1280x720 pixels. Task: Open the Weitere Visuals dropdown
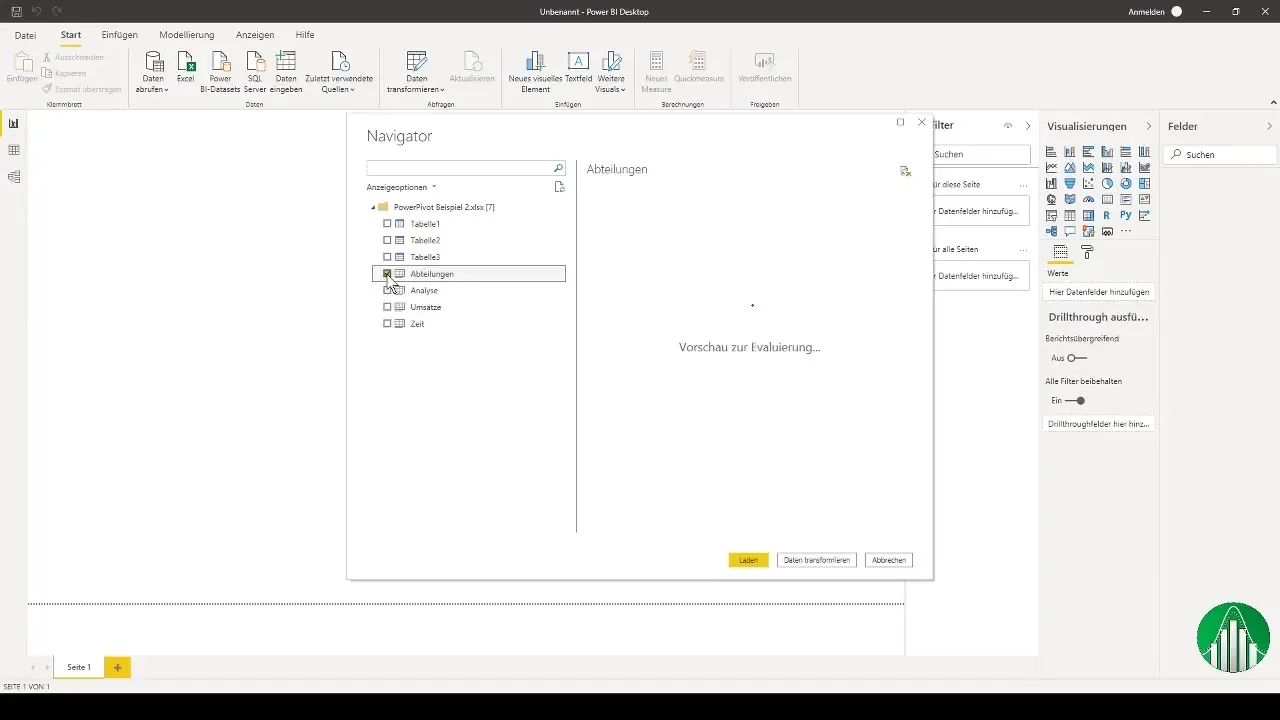coord(611,72)
